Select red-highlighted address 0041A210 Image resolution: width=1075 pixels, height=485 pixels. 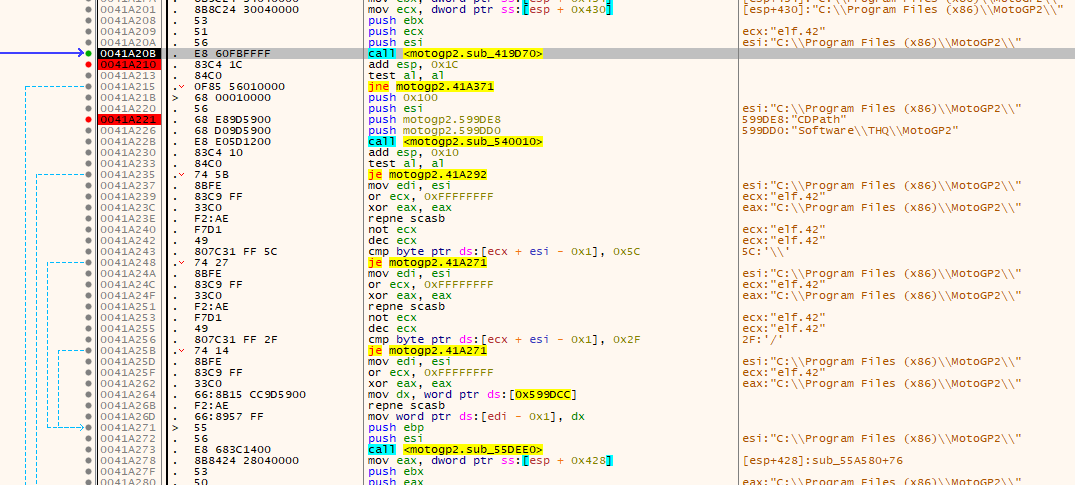coord(130,64)
